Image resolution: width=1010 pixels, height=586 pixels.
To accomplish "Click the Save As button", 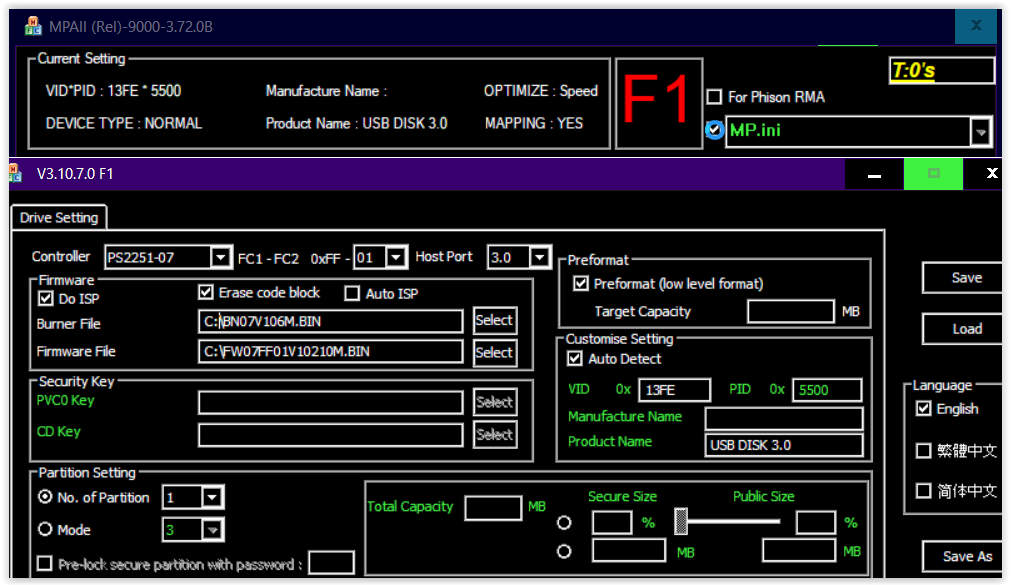I will point(964,556).
